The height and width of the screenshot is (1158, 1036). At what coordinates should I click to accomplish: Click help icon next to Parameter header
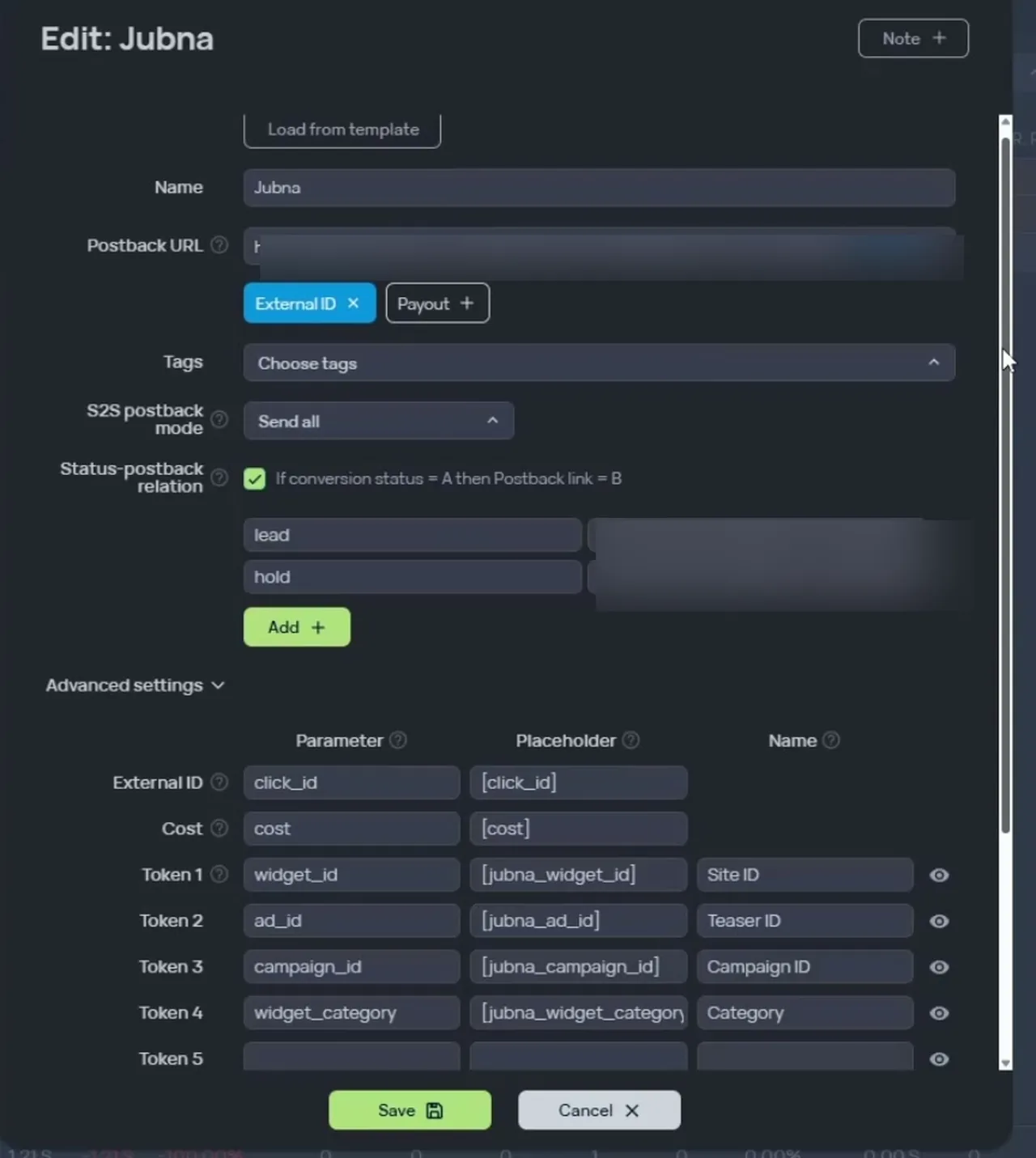point(398,740)
